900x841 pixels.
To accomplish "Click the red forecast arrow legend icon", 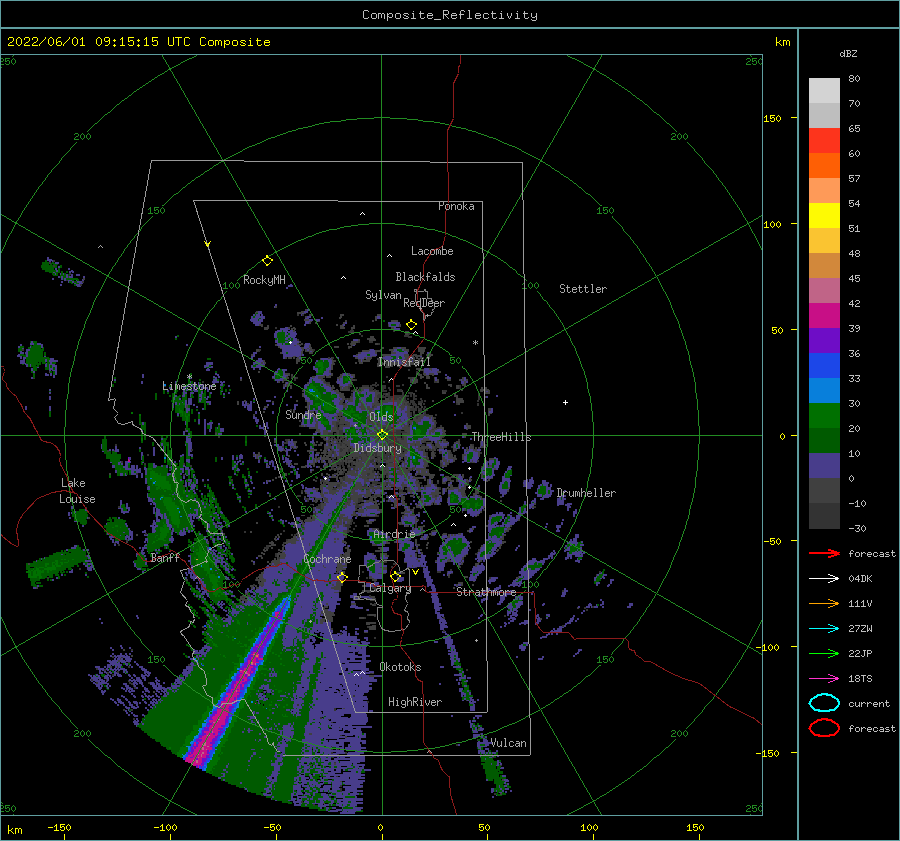I will (824, 553).
